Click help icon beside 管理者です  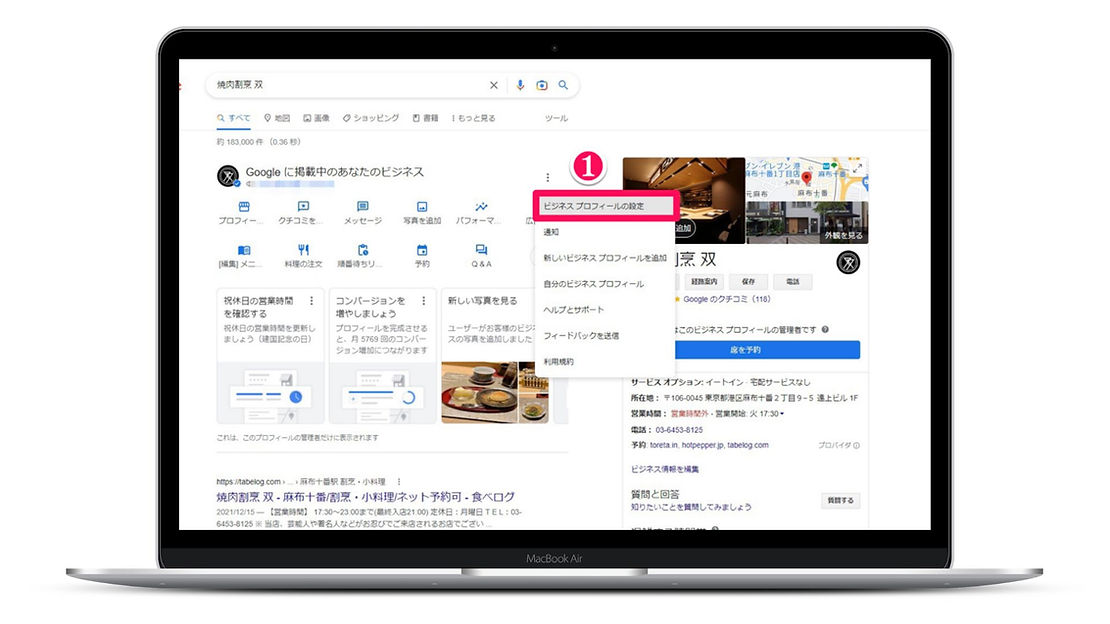[825, 329]
